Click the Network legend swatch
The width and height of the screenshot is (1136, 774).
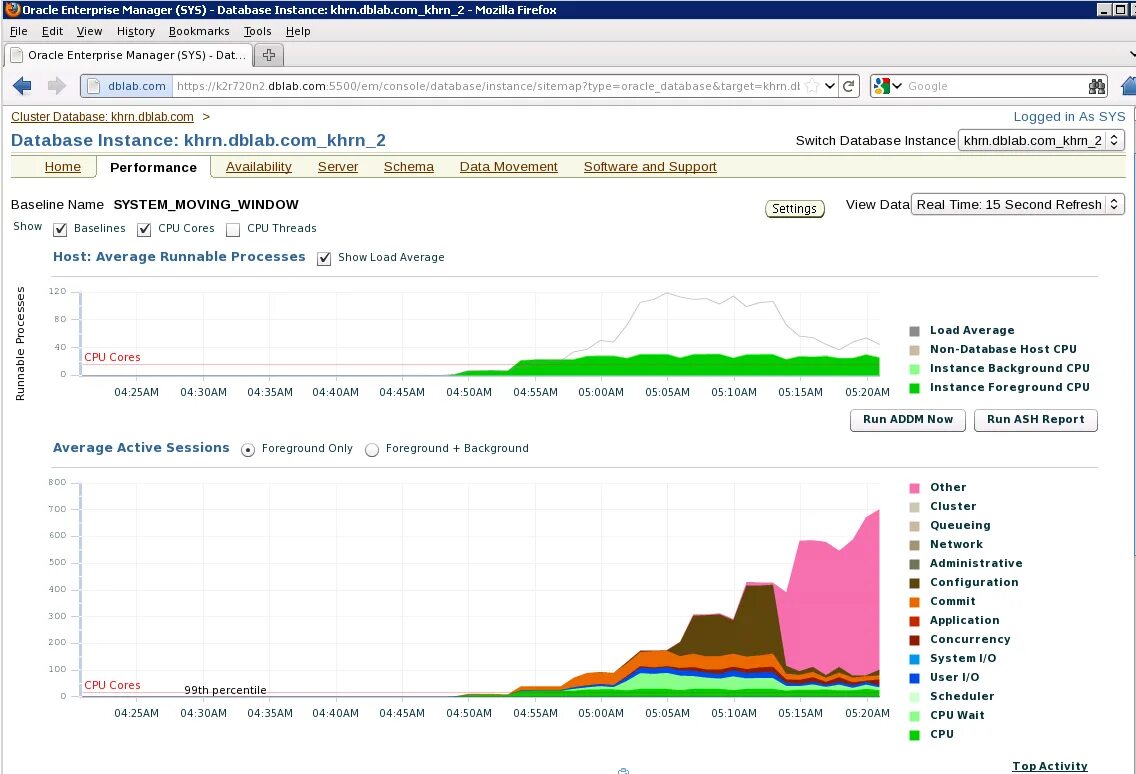[914, 545]
